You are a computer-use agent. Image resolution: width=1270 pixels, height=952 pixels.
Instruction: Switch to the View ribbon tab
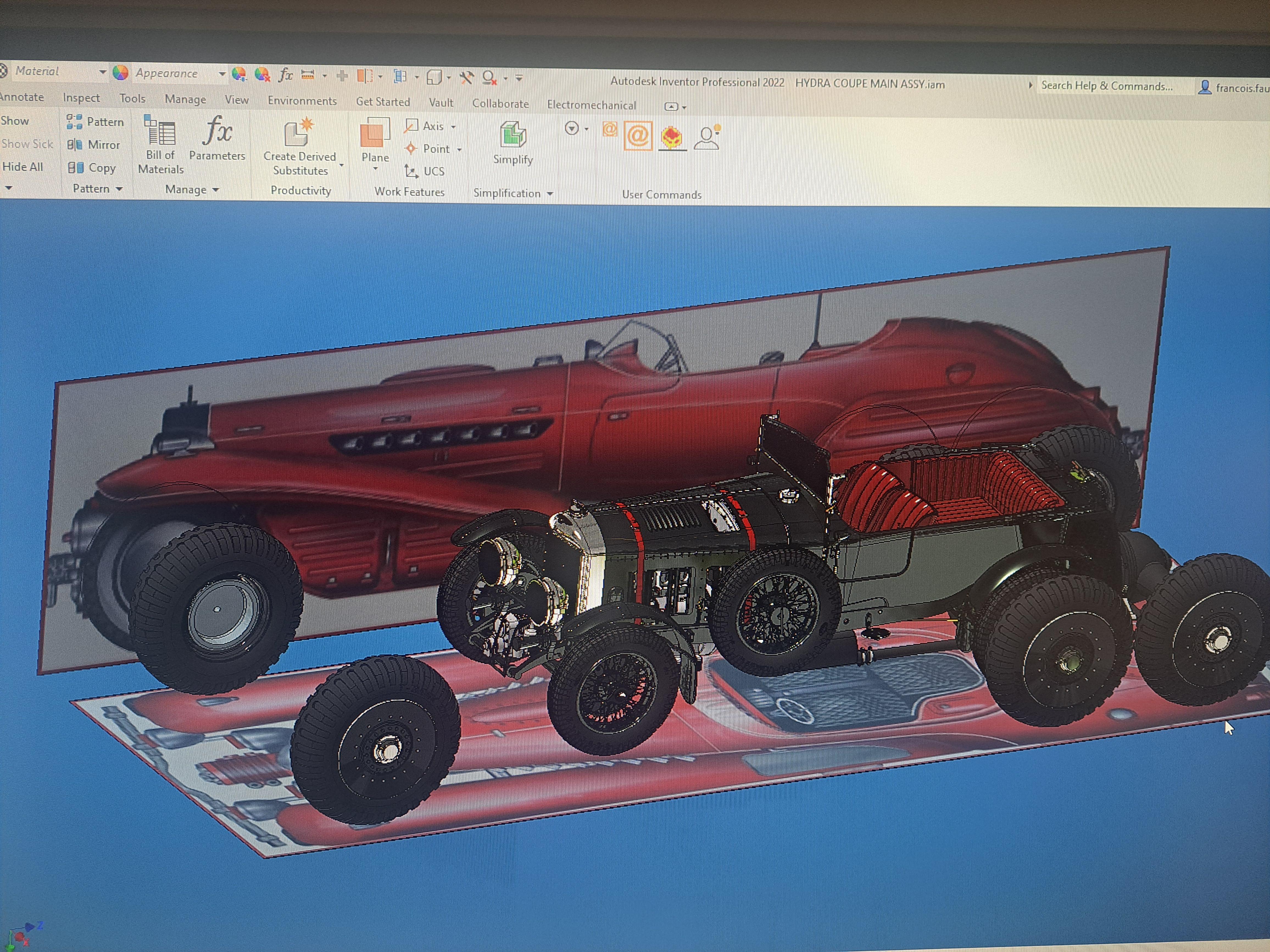[x=236, y=100]
